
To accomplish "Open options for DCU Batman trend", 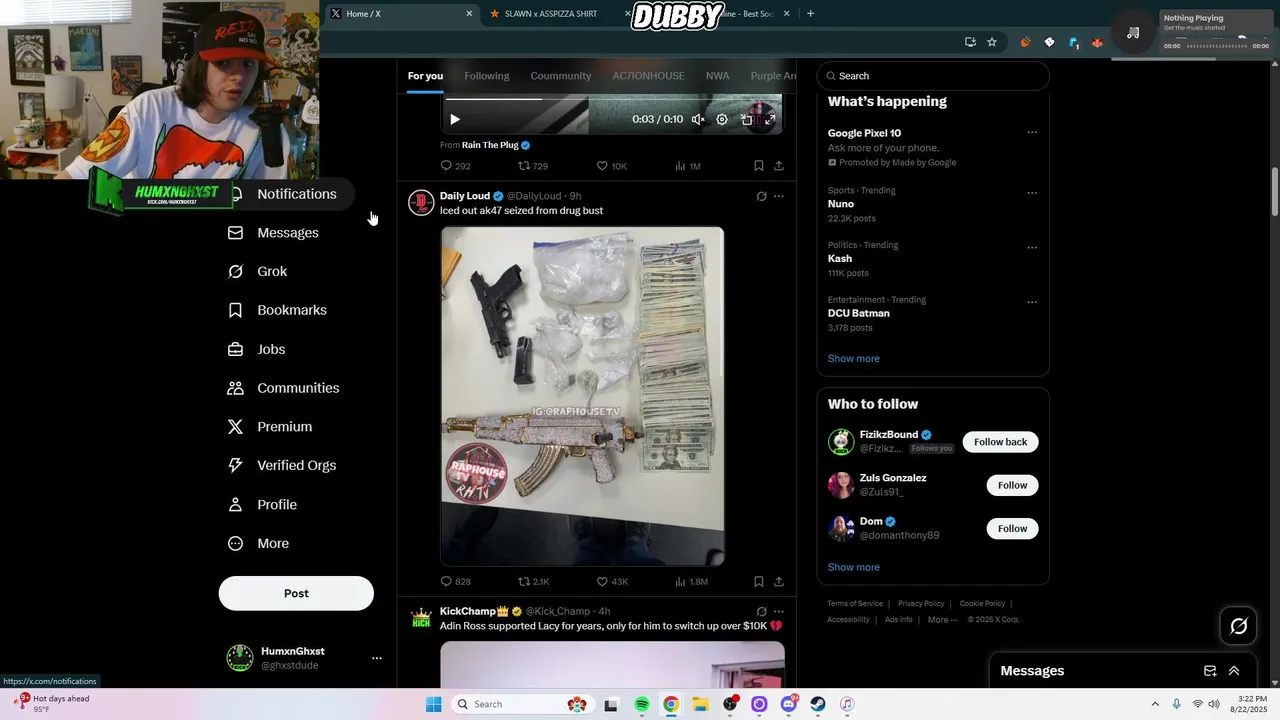I will [x=1032, y=302].
